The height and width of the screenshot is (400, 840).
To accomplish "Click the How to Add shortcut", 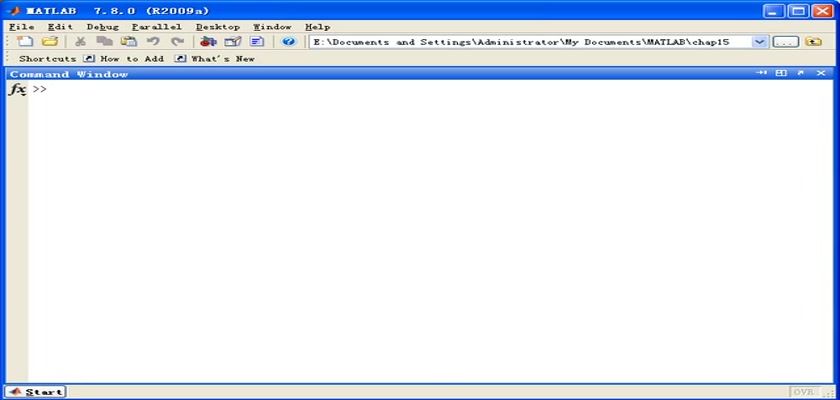I will point(124,58).
